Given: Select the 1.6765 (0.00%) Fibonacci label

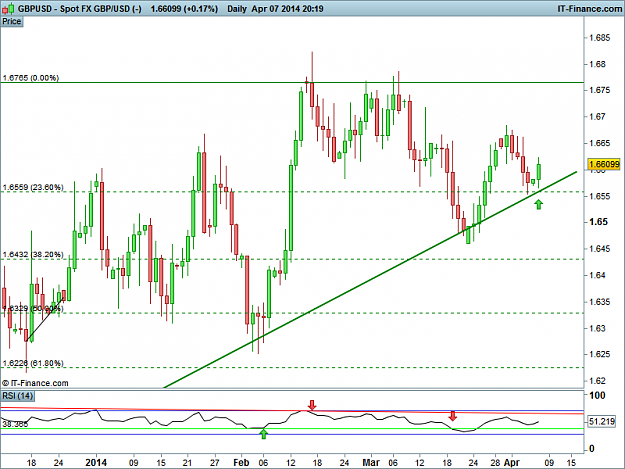Looking at the screenshot, I should (31, 78).
